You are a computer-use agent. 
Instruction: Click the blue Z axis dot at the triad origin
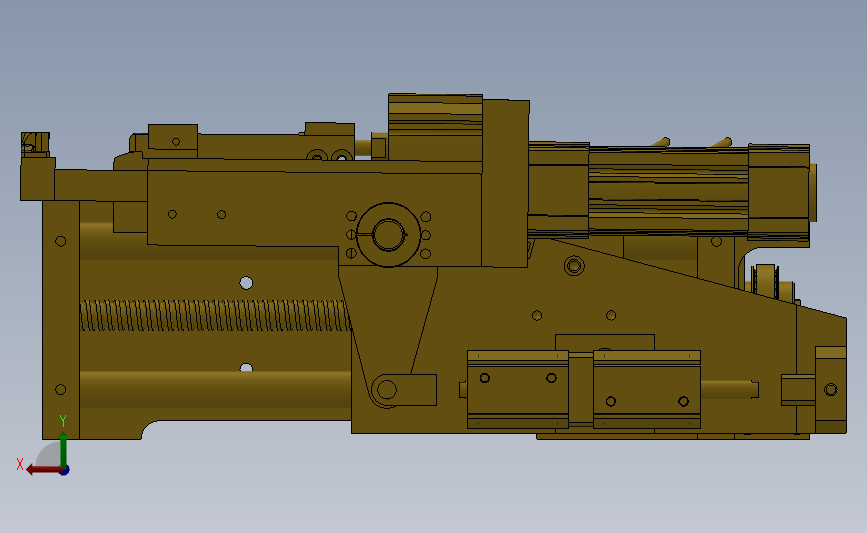[65, 471]
